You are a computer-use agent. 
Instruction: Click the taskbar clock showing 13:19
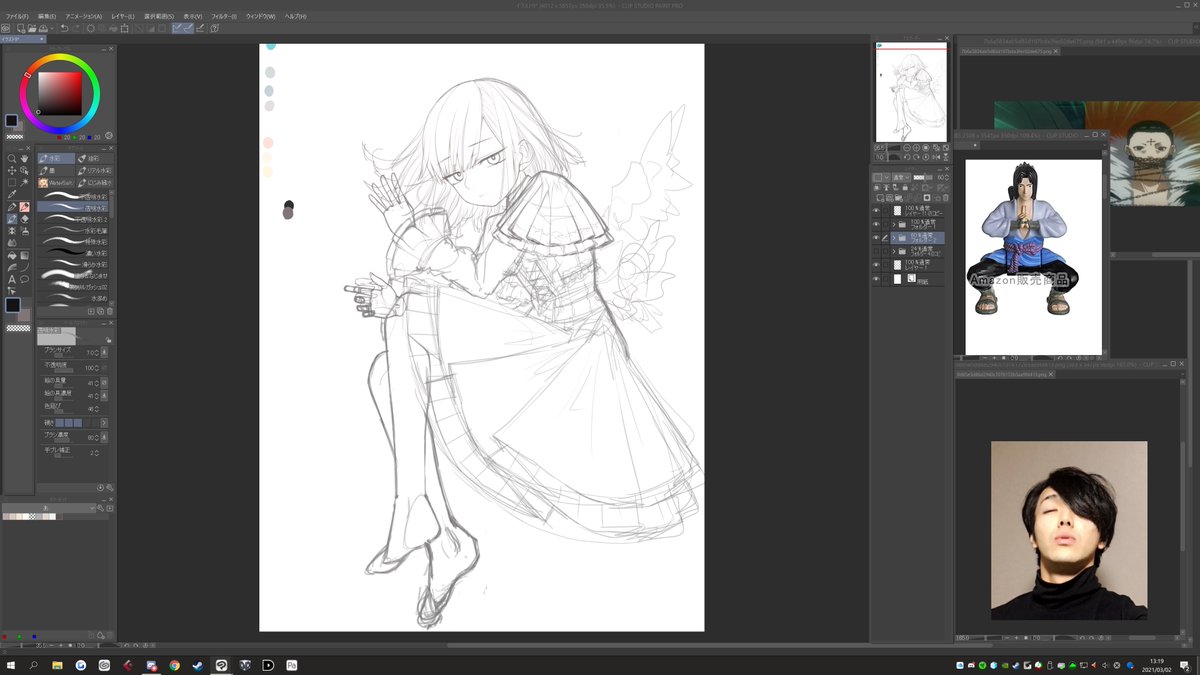point(1158,664)
